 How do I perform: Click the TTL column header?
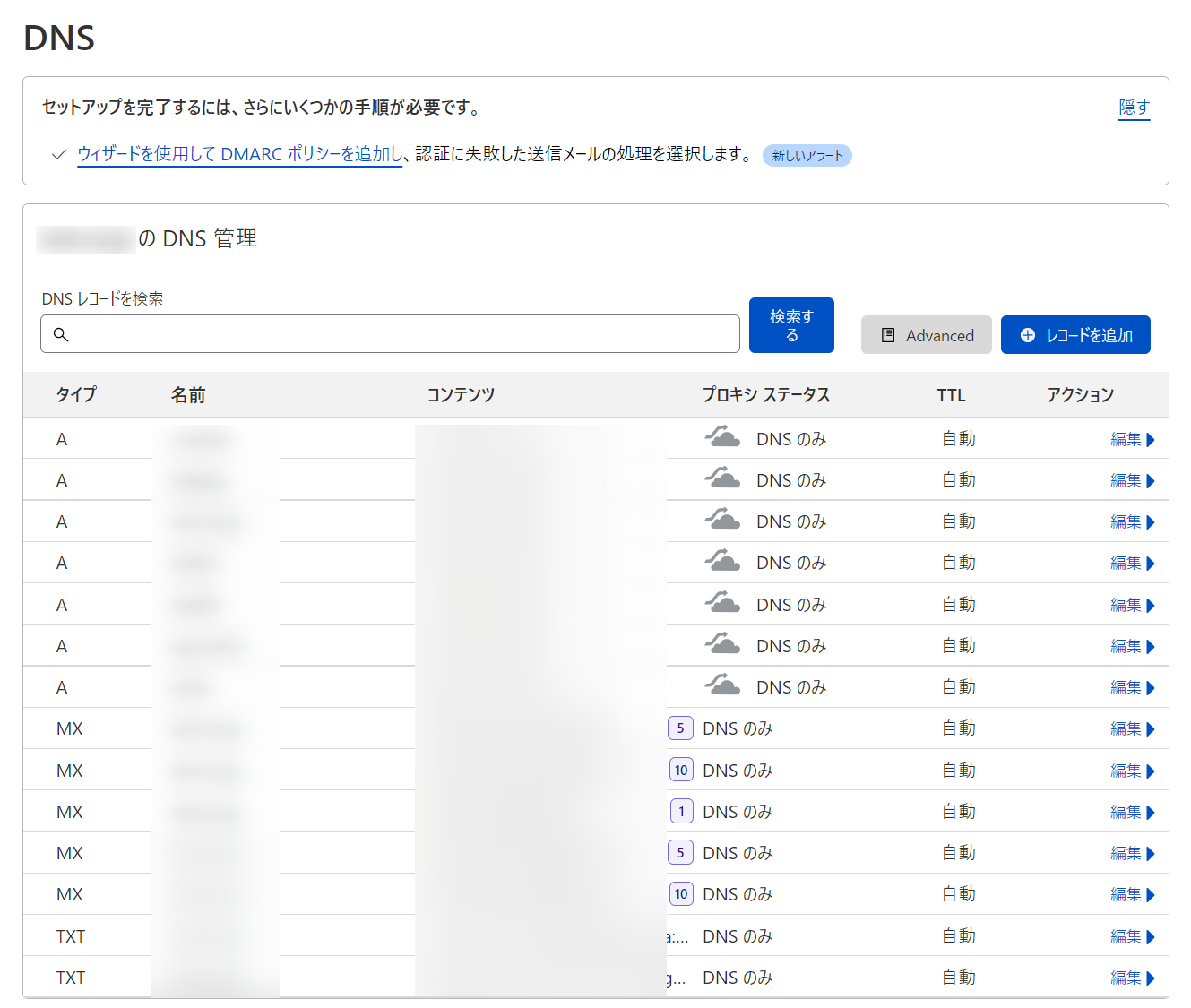coord(951,395)
